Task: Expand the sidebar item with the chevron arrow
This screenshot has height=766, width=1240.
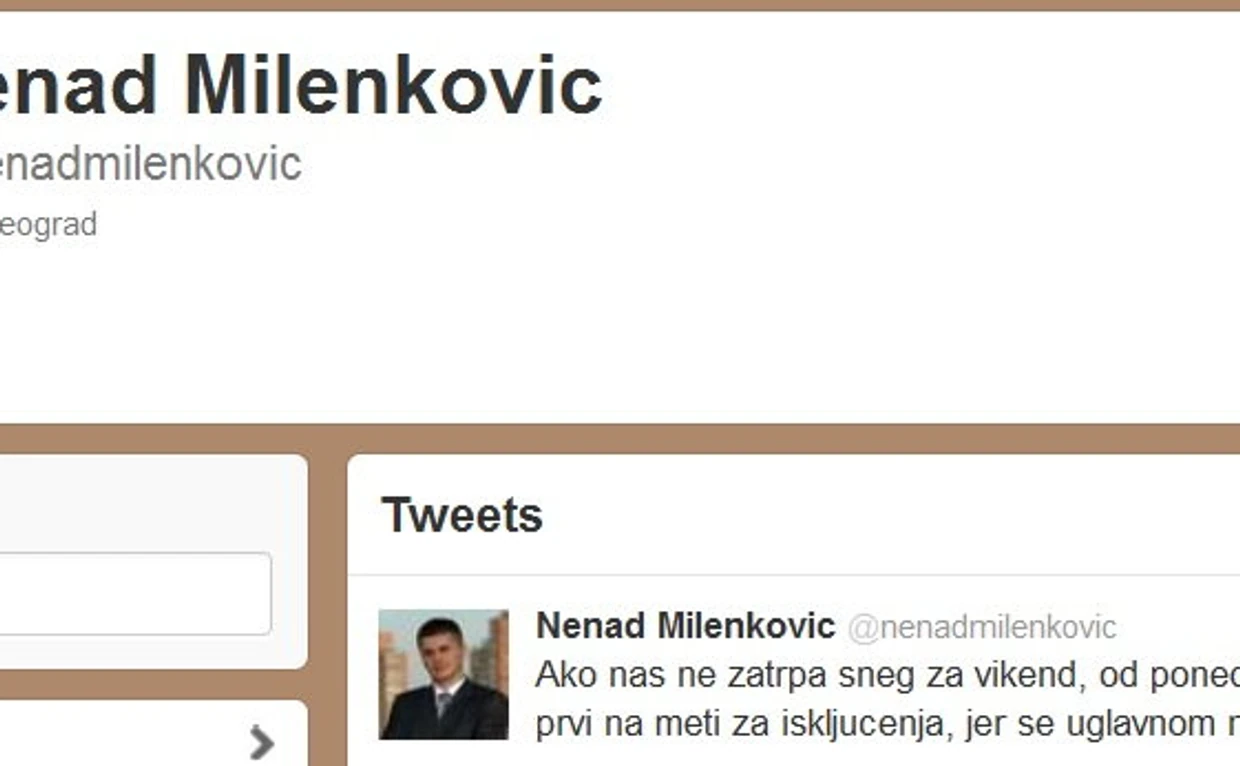Action: (x=261, y=742)
